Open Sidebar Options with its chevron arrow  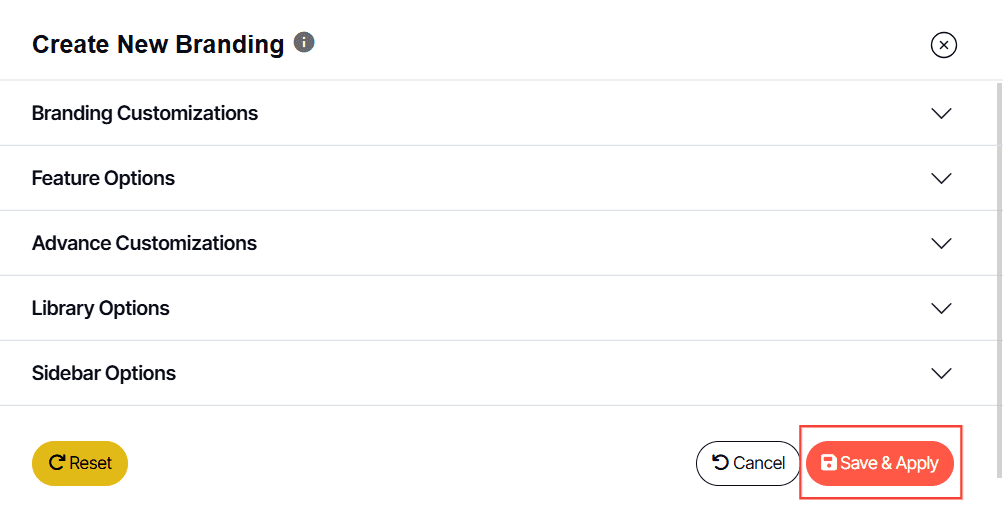click(941, 373)
